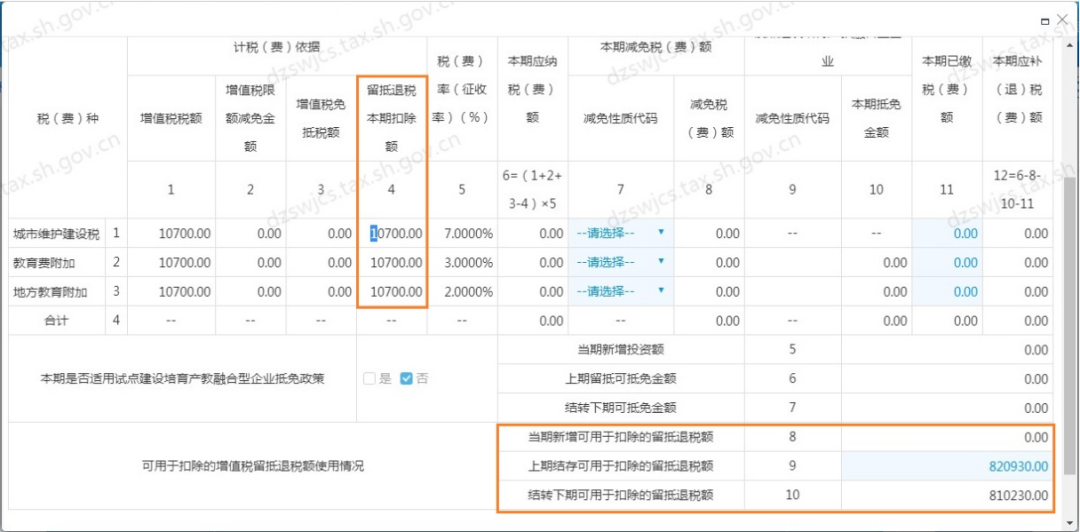Click the 结转下期可用于扣除的留抵退税额 label
This screenshot has height=532, width=1080.
pyautogui.click(x=621, y=495)
